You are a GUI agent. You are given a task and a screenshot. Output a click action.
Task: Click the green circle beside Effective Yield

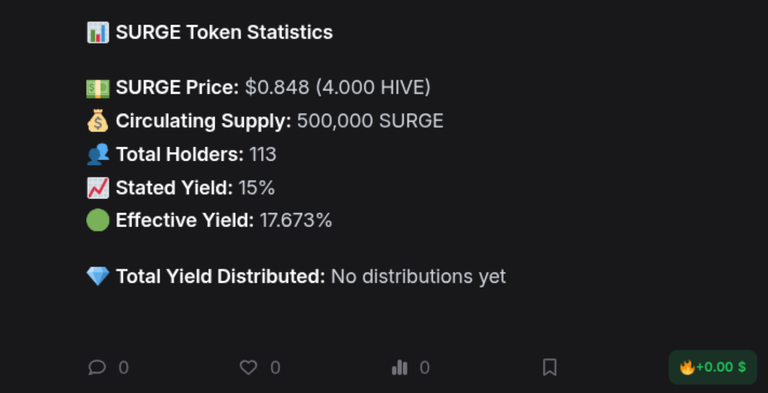coord(98,220)
